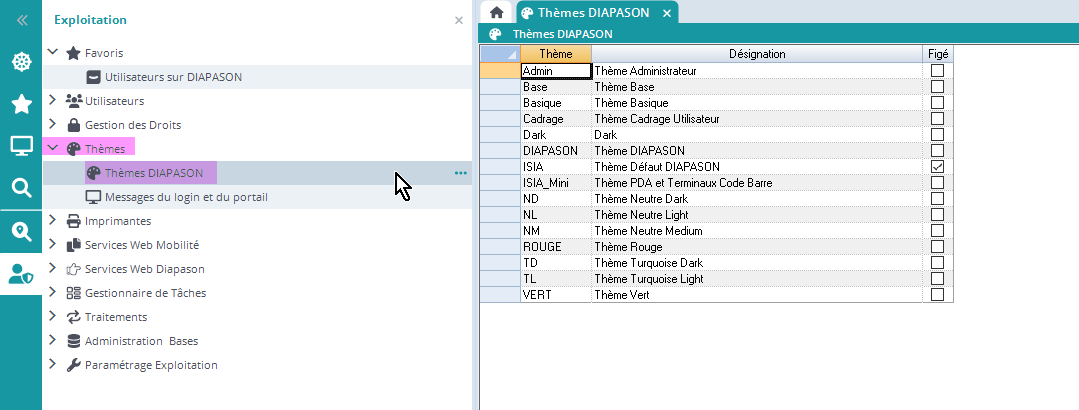
Task: Collapse the Thèmes tree node
Action: click(x=53, y=149)
